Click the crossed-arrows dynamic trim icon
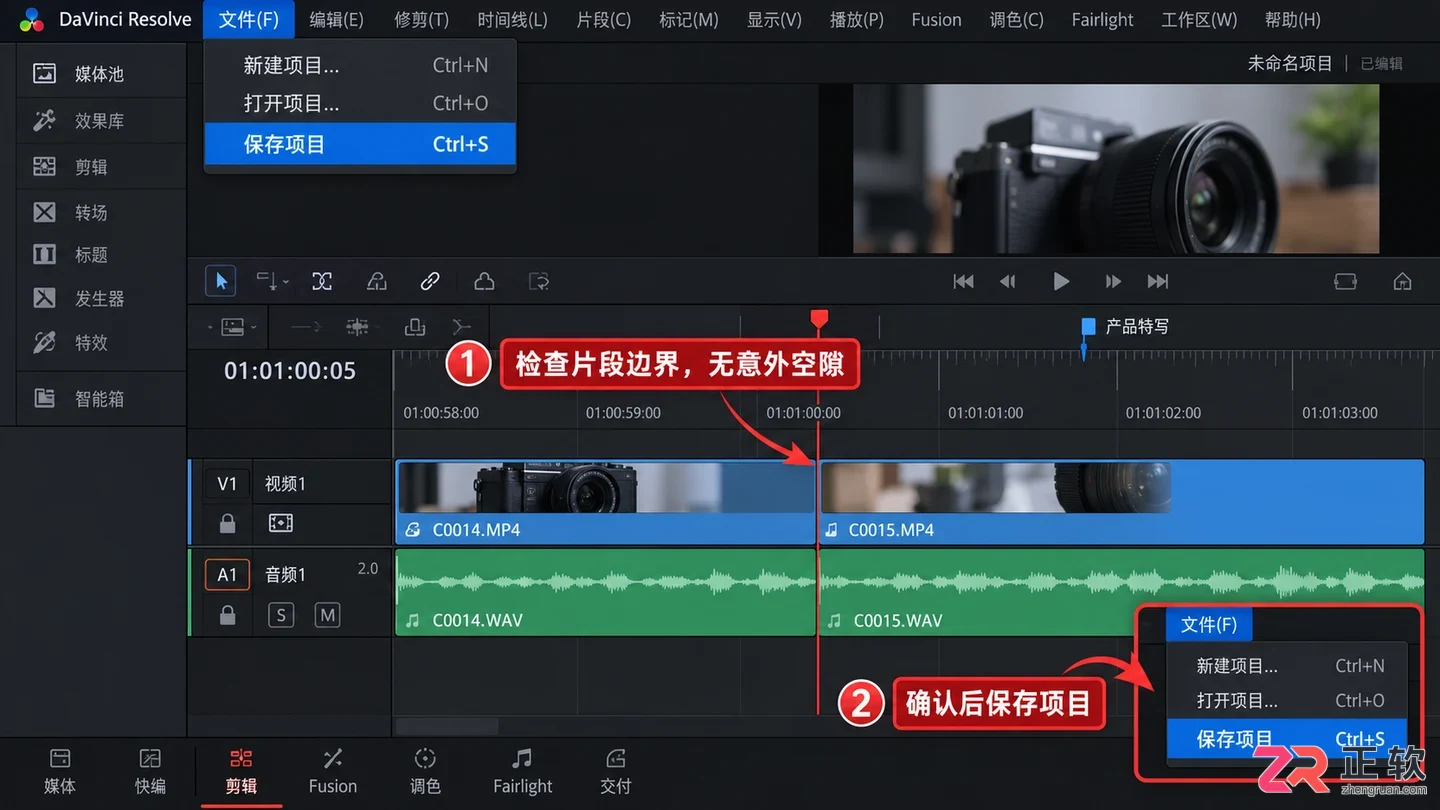 [x=322, y=281]
